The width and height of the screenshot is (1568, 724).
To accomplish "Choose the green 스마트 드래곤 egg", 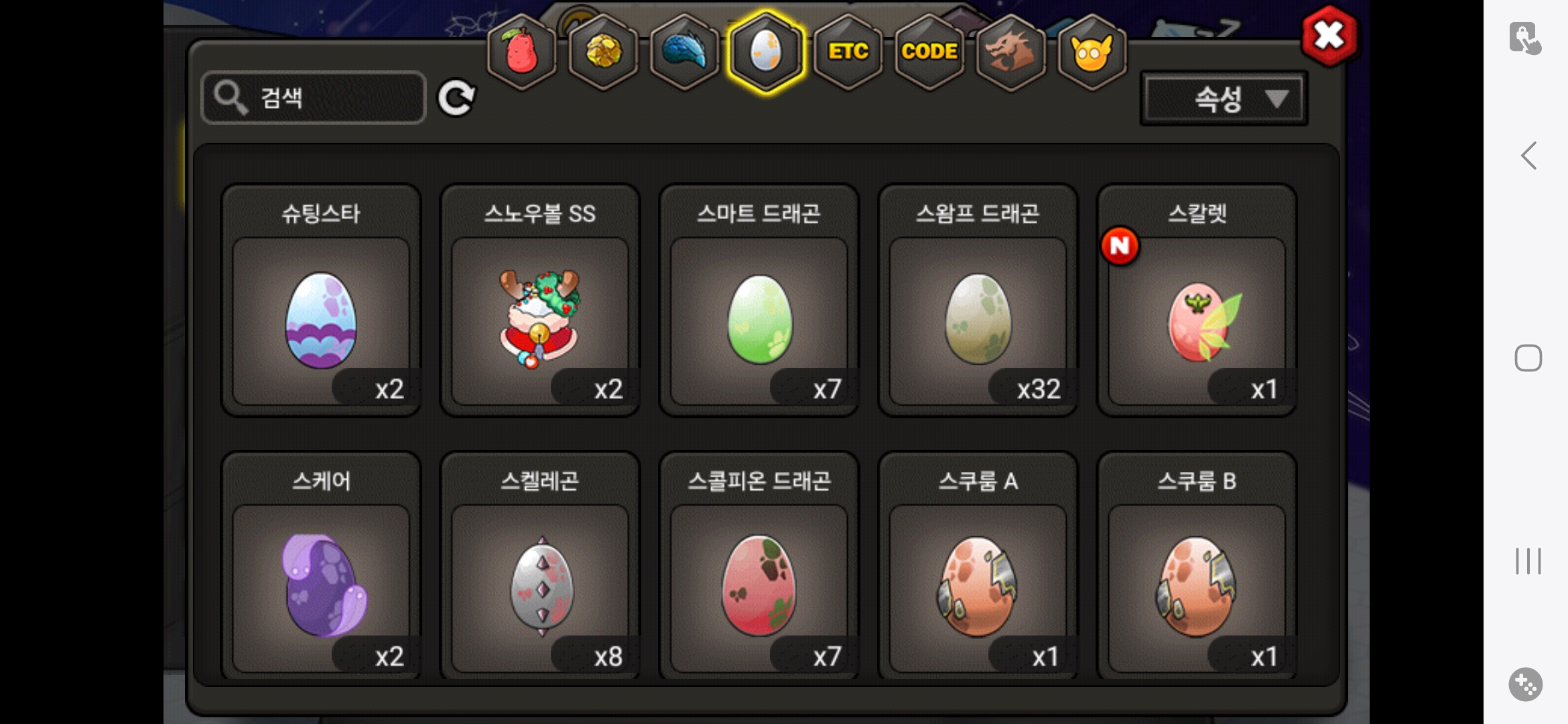I will [x=759, y=300].
